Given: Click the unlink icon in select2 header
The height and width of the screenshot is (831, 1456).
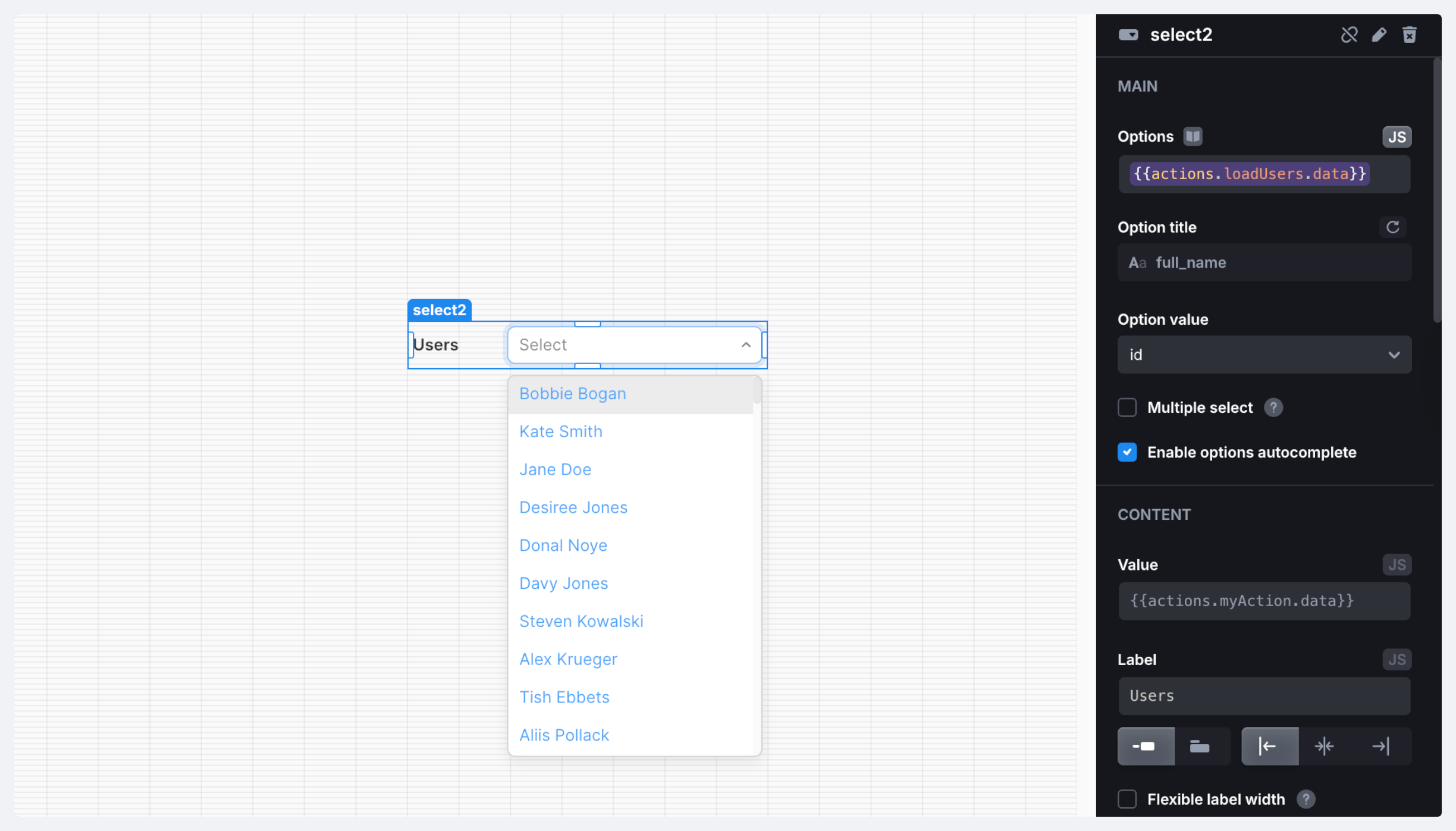Looking at the screenshot, I should tap(1349, 35).
